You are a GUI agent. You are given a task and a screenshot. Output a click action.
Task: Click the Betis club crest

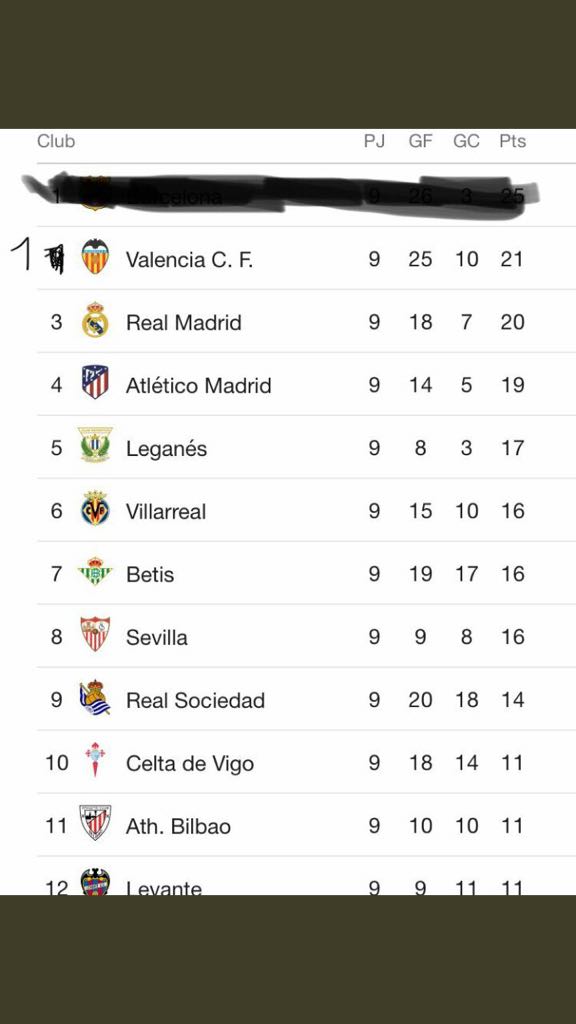95,571
